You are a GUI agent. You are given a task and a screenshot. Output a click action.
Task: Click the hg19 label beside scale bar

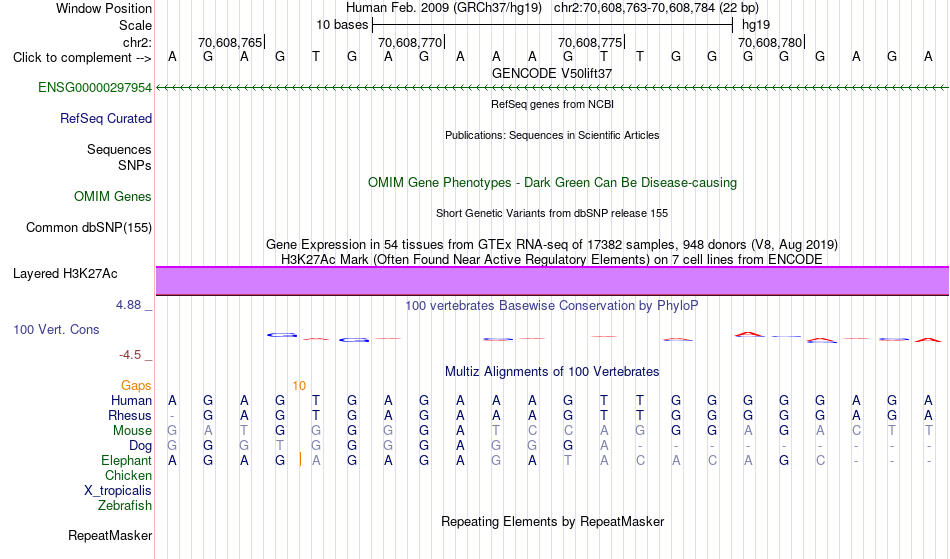coord(756,25)
